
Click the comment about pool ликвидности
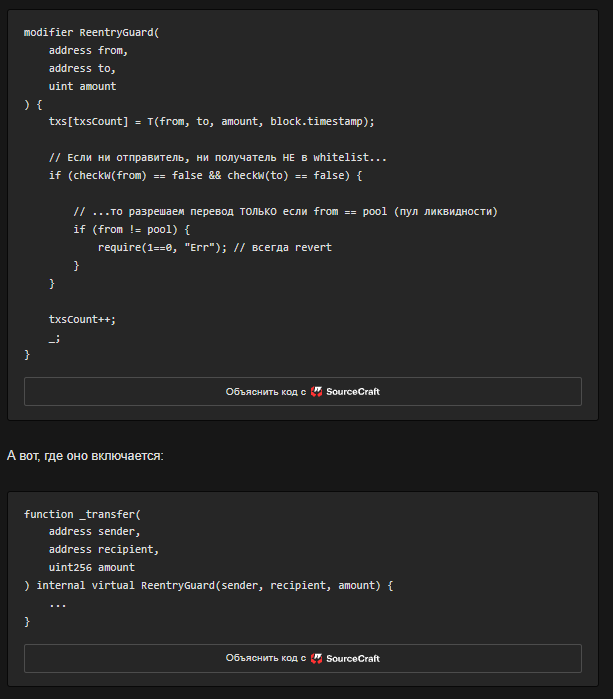pos(285,212)
